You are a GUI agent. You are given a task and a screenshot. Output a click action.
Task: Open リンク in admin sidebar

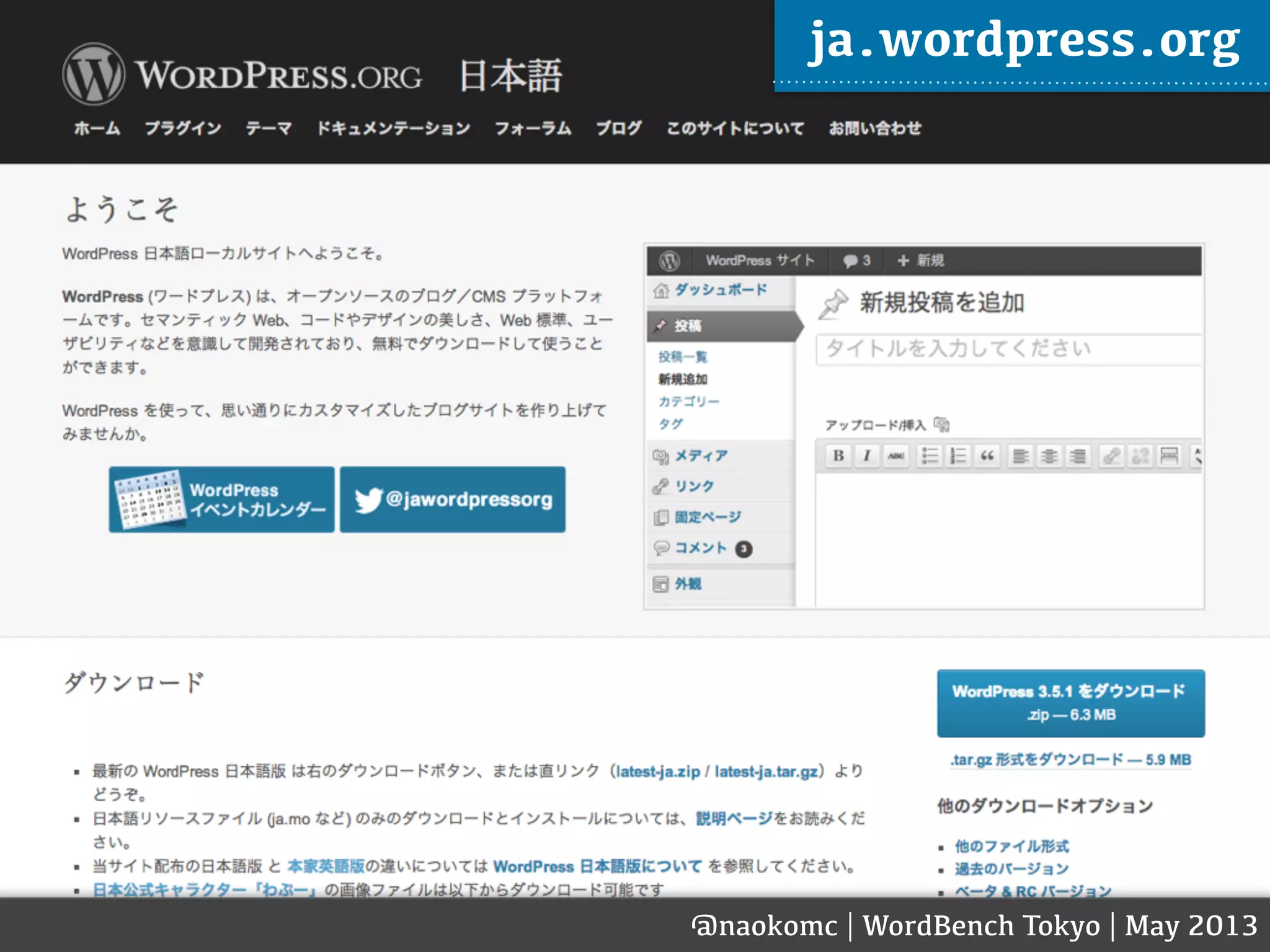point(721,487)
